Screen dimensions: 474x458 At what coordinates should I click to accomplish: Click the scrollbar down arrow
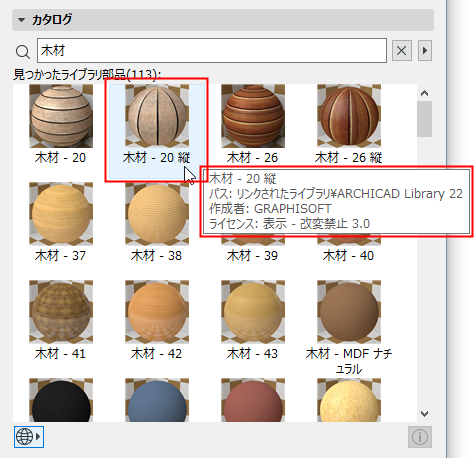pyautogui.click(x=424, y=414)
